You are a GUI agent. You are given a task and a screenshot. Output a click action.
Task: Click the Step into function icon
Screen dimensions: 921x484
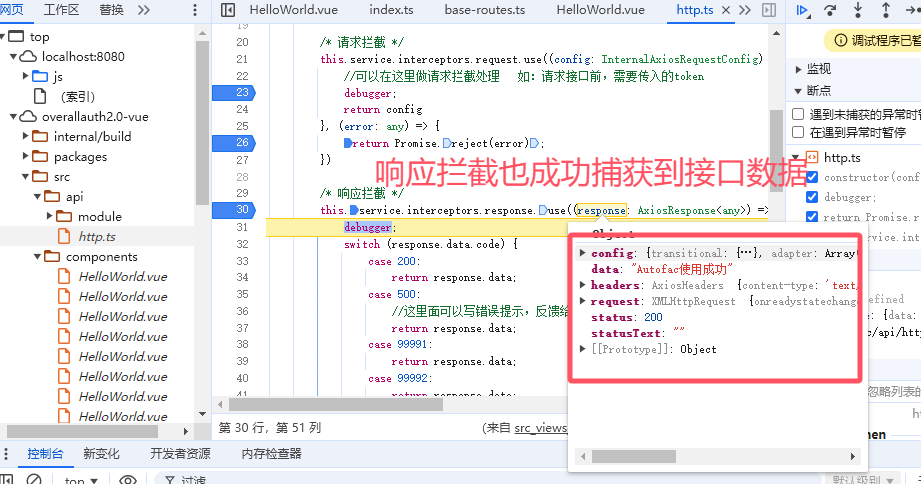click(857, 10)
